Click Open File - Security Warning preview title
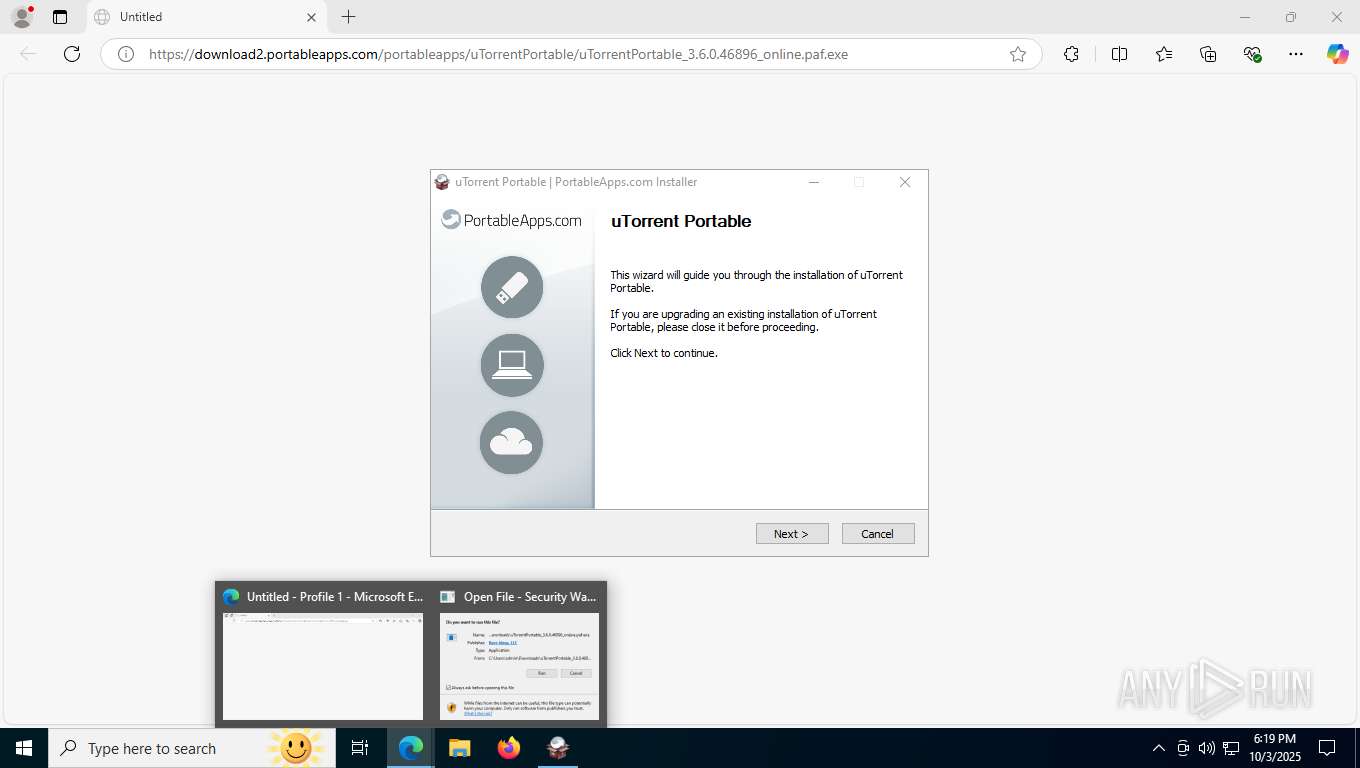This screenshot has height=768, width=1360. point(530,597)
